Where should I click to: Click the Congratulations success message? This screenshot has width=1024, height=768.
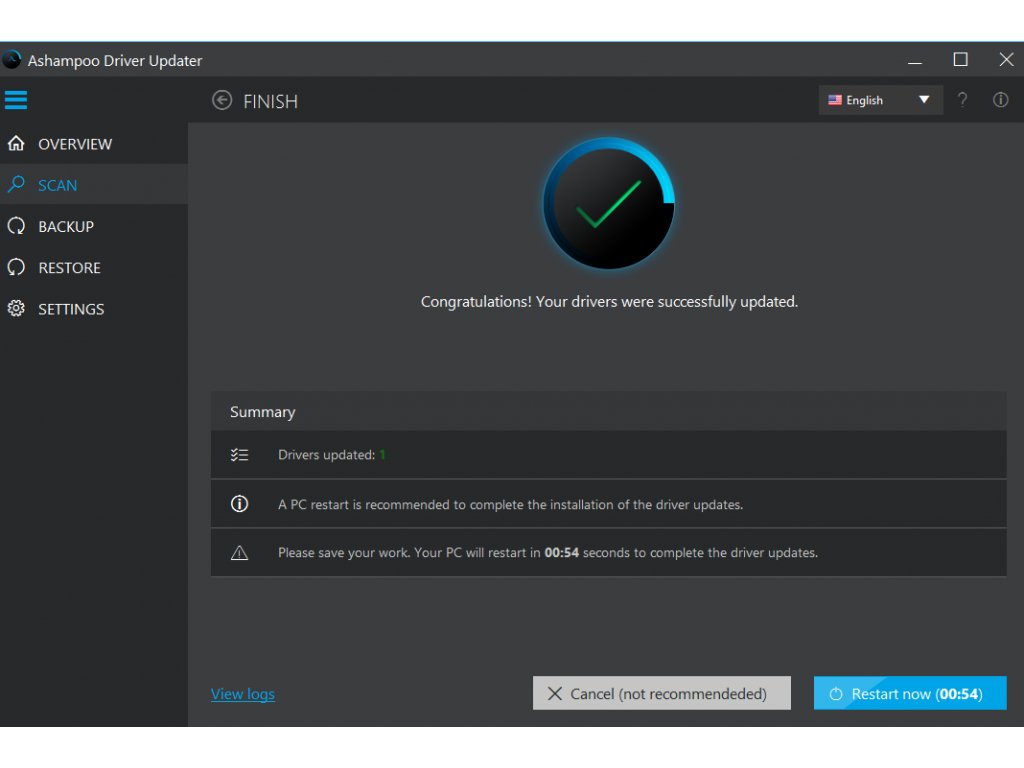tap(609, 302)
